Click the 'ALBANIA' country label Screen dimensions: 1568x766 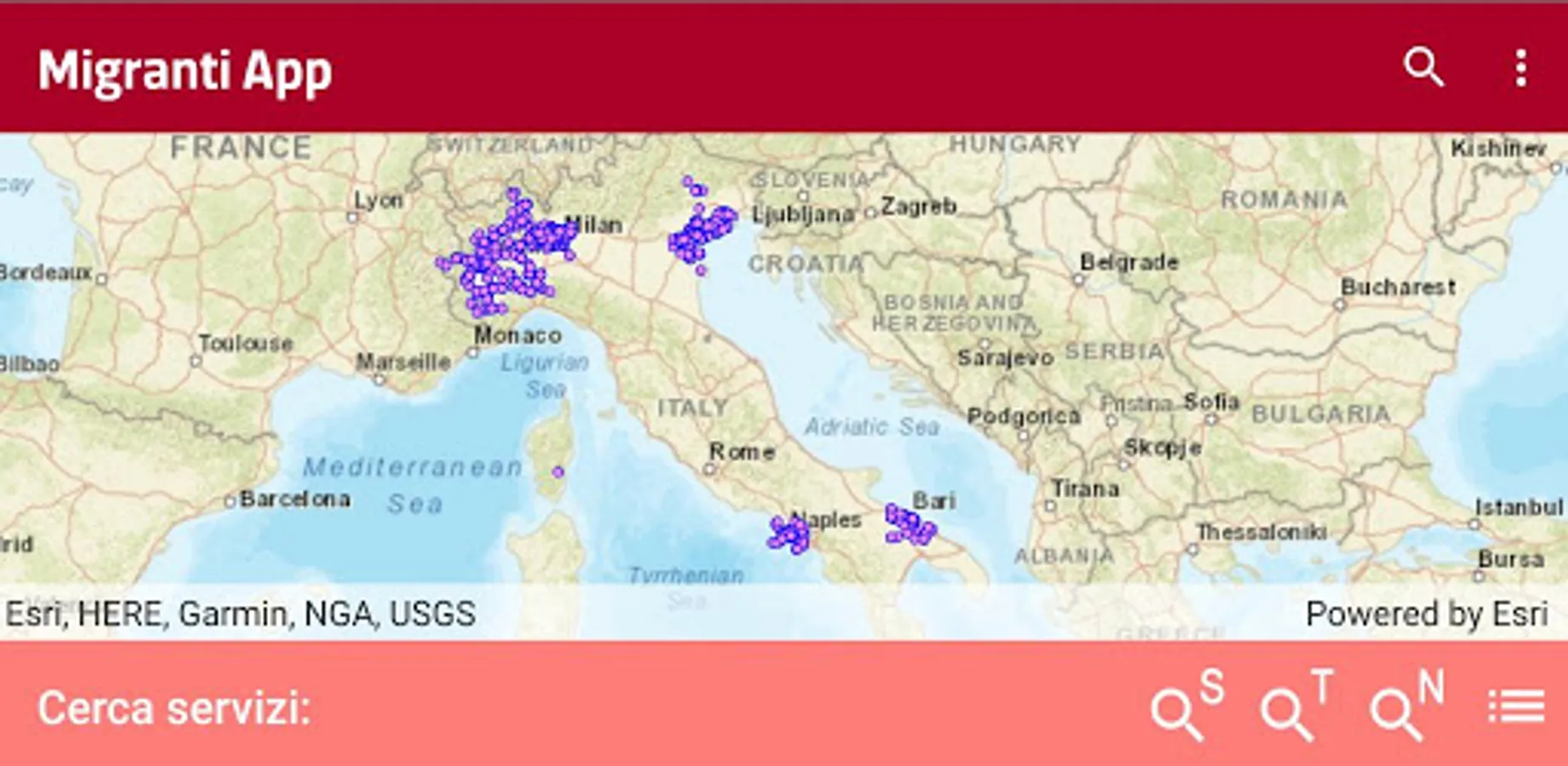(x=1064, y=556)
